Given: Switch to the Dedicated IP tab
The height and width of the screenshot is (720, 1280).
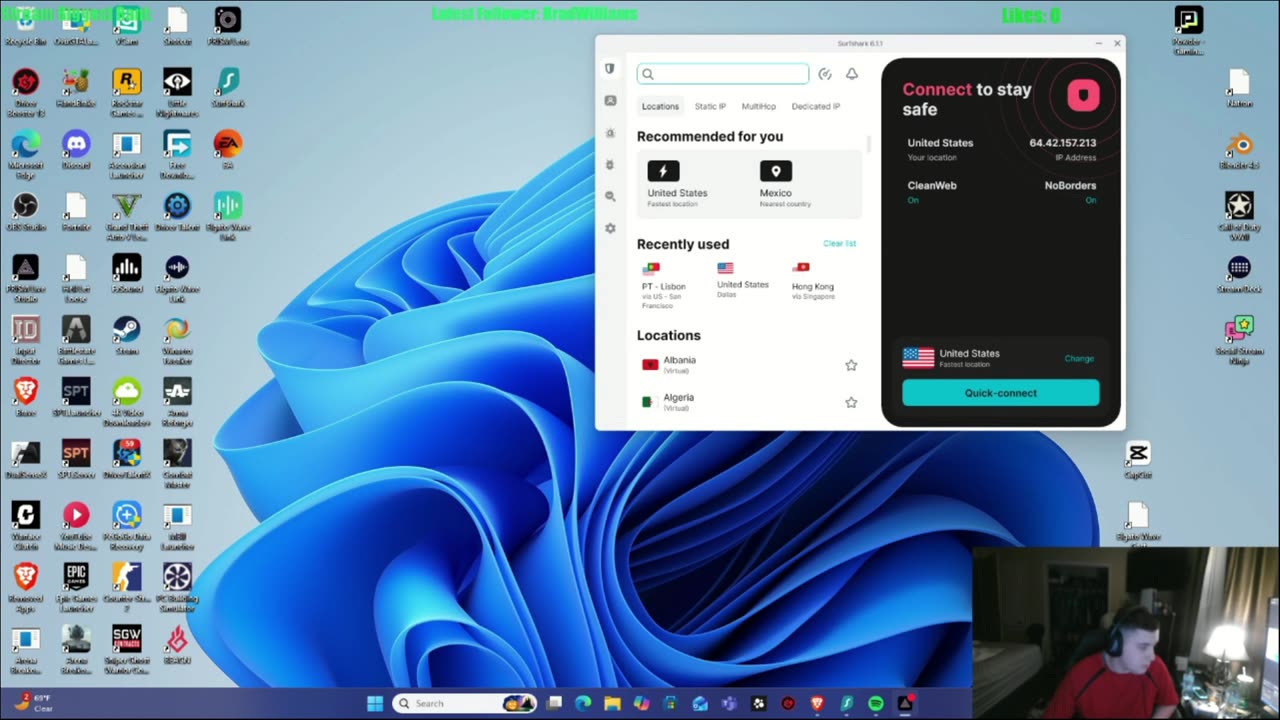Looking at the screenshot, I should tap(816, 106).
